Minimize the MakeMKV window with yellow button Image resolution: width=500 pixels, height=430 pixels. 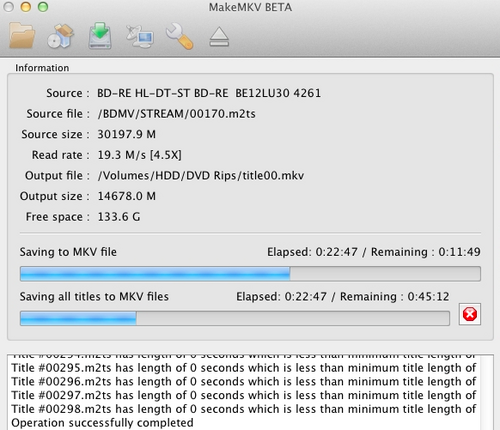pyautogui.click(x=26, y=7)
